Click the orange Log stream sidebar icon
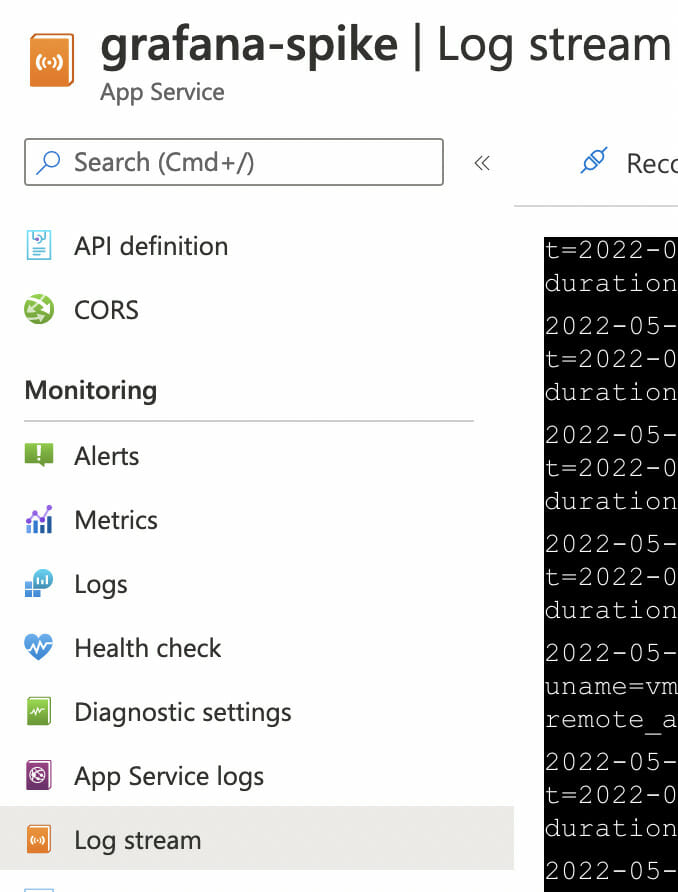 point(39,840)
